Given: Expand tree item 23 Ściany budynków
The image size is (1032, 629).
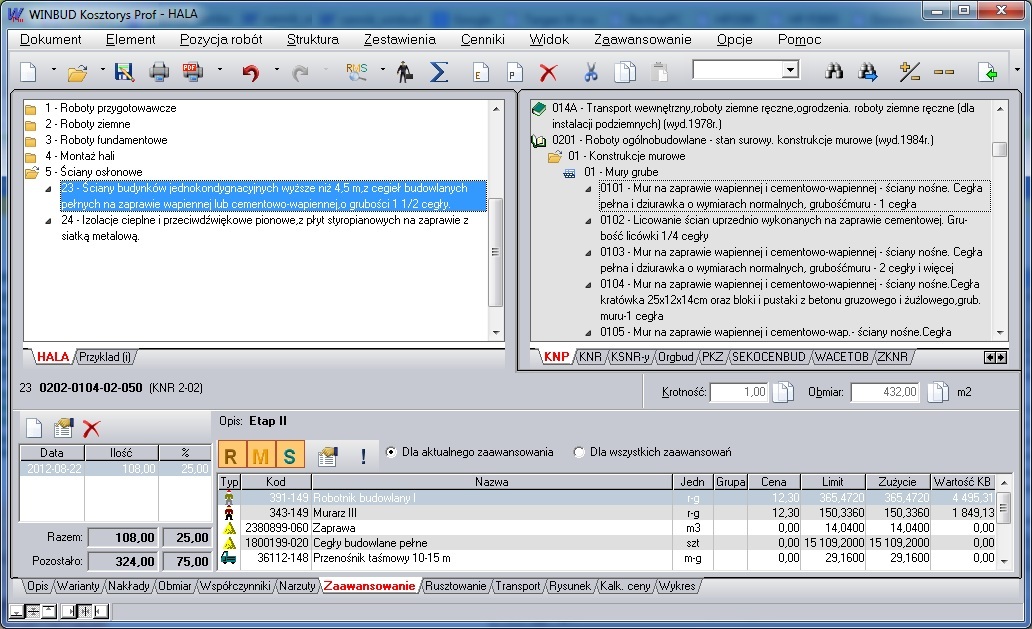Looking at the screenshot, I should [x=48, y=189].
